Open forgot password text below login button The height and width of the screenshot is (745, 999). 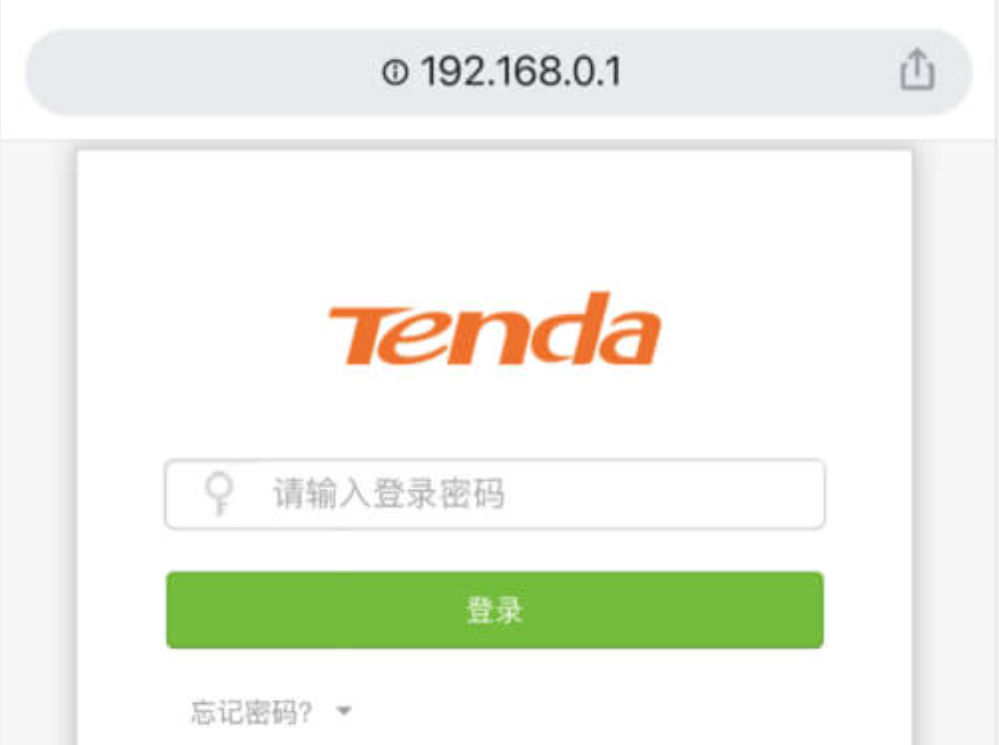(x=252, y=712)
